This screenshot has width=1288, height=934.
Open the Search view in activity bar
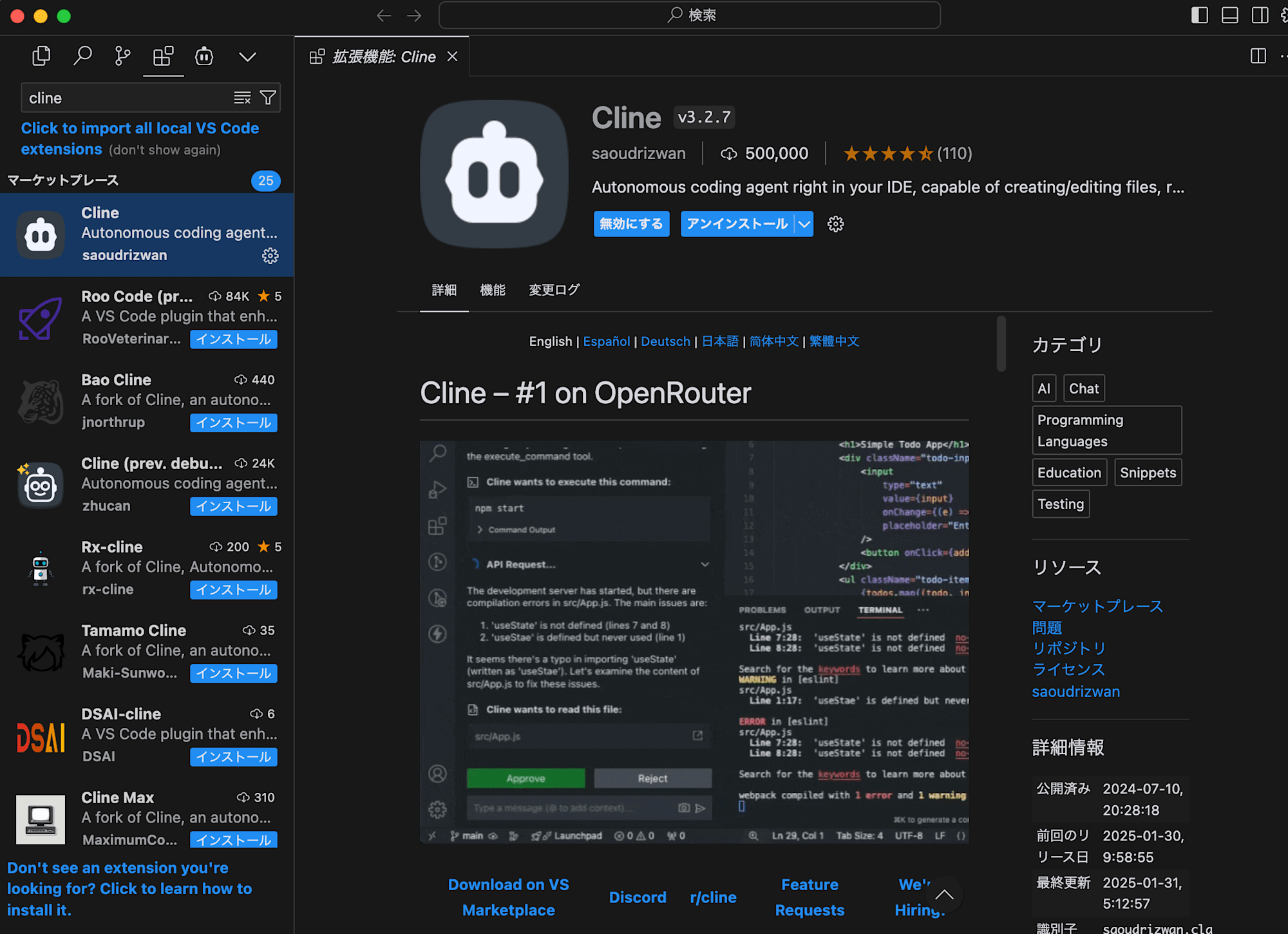pos(82,57)
